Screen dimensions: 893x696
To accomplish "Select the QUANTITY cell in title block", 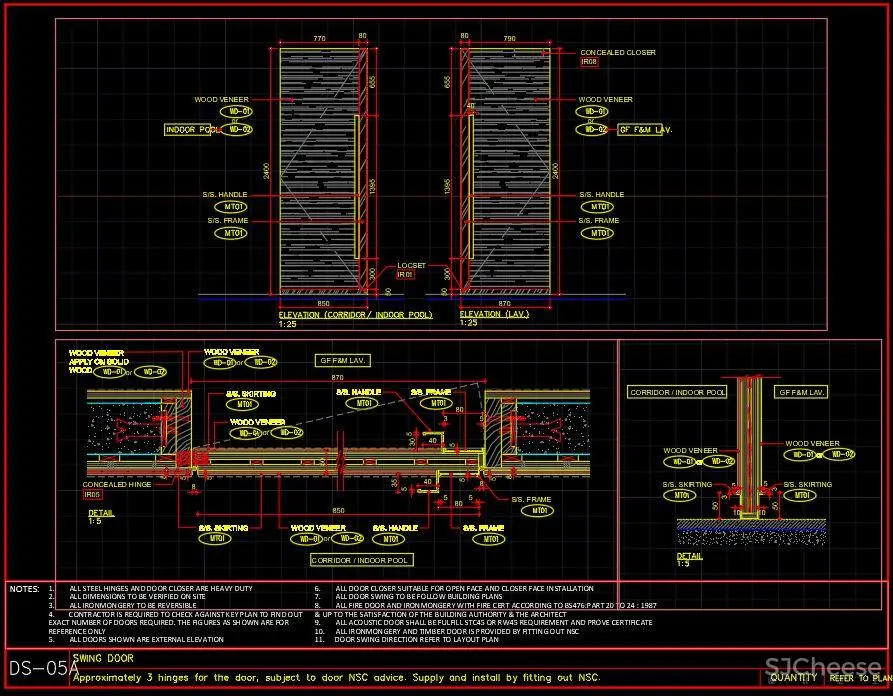I will (794, 677).
